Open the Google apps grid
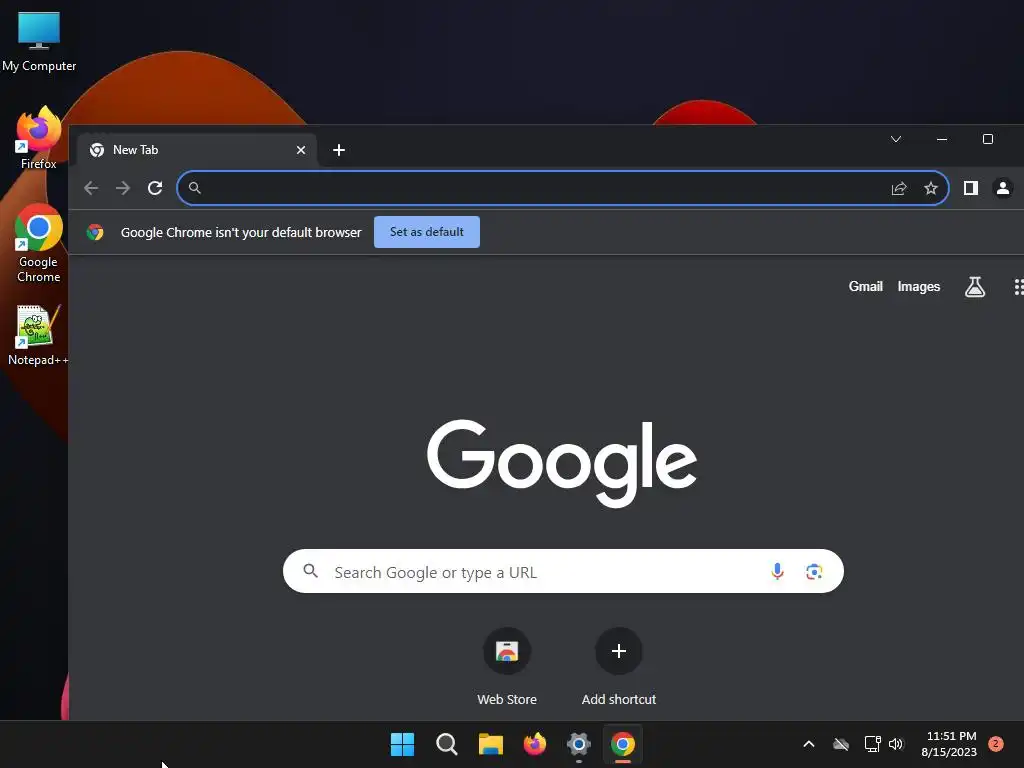 click(1018, 287)
